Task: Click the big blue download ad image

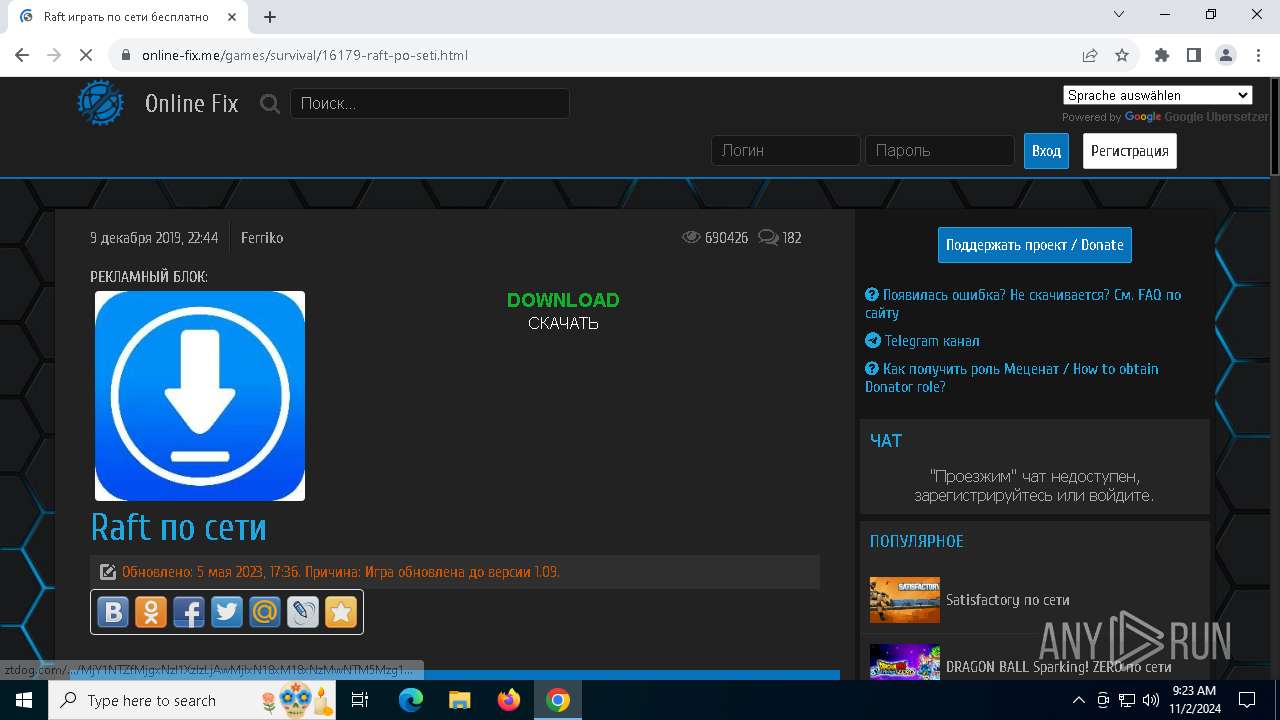Action: [x=200, y=396]
